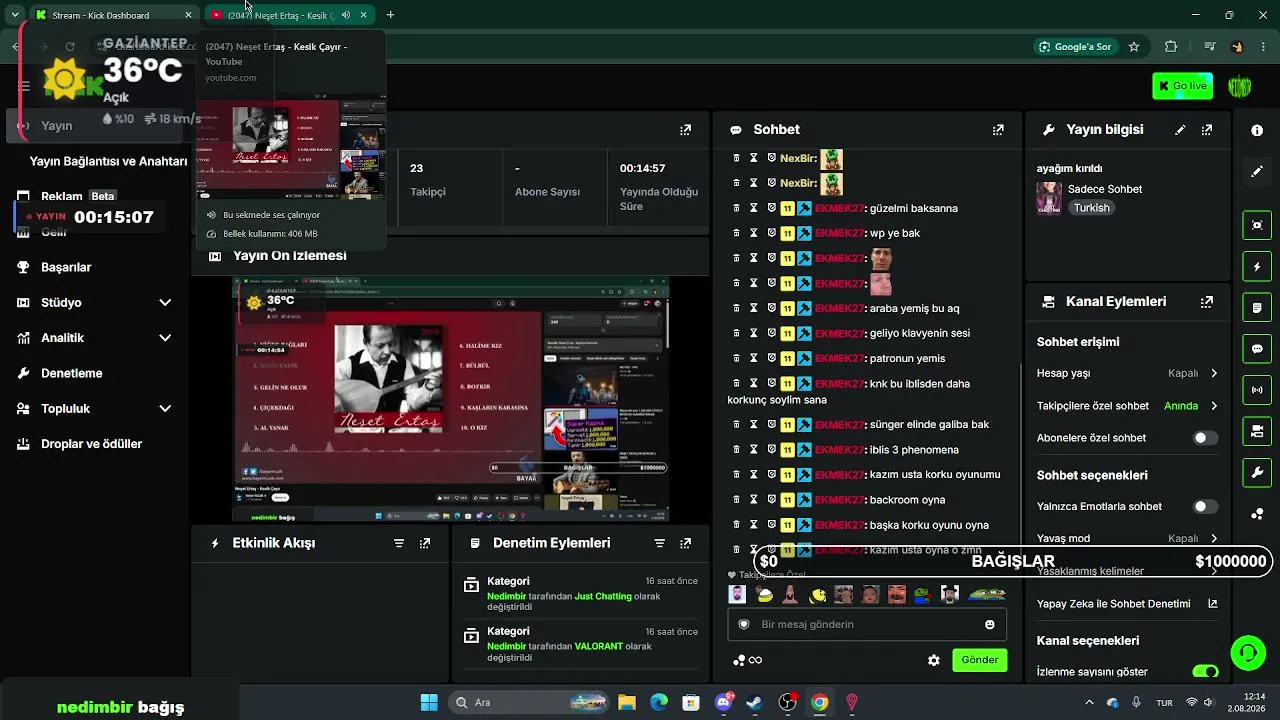This screenshot has height=720, width=1280.
Task: Open the Chrome tab search dropdown
Action: point(15,15)
